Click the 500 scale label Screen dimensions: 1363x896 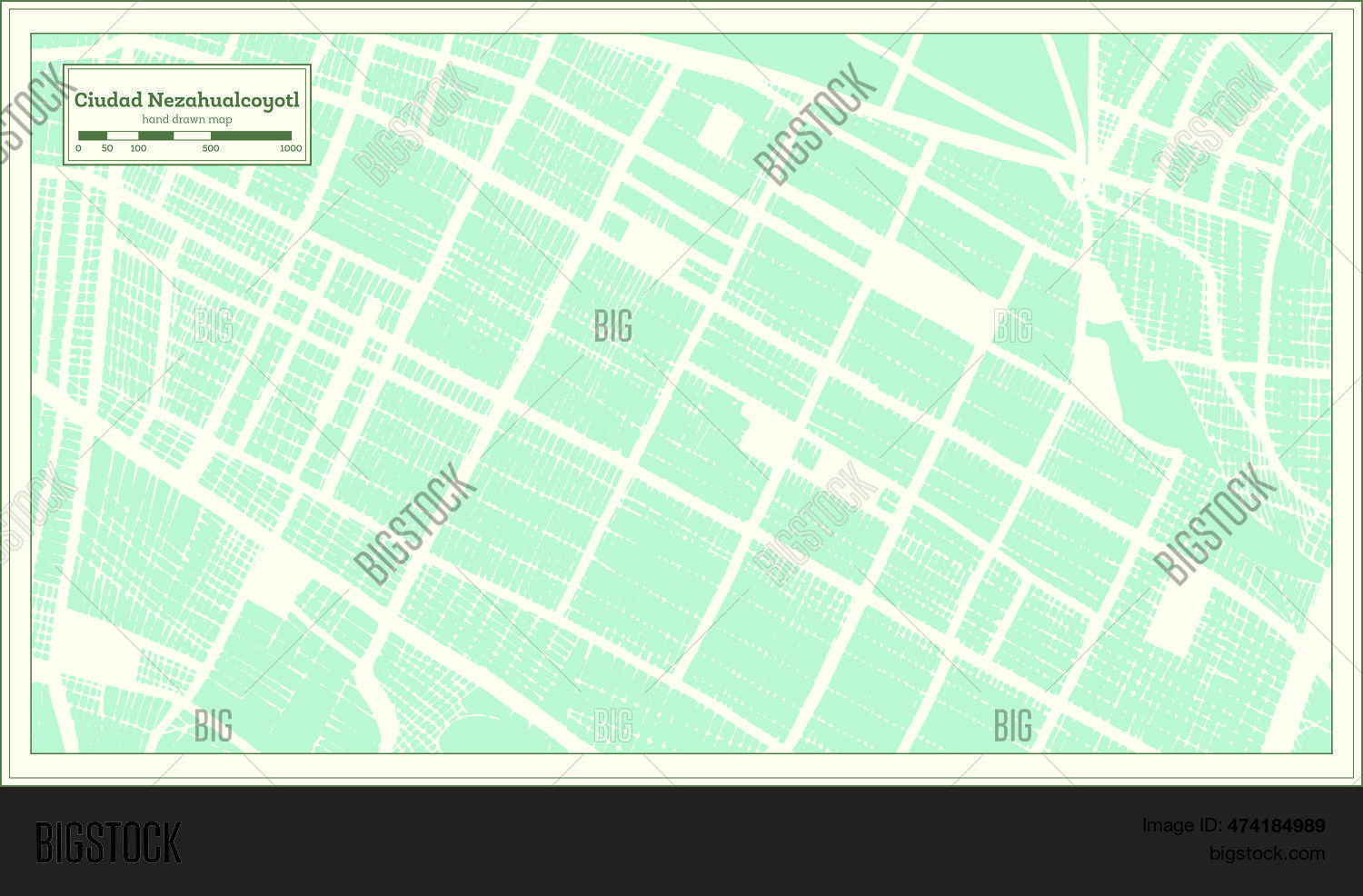pos(211,148)
